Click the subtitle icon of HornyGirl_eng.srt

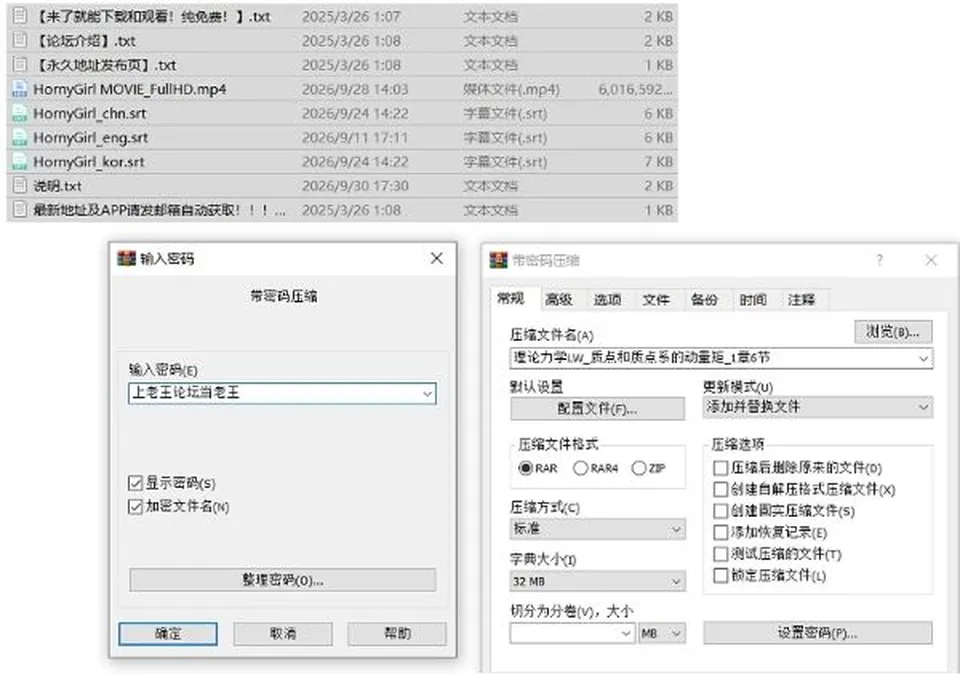20,137
